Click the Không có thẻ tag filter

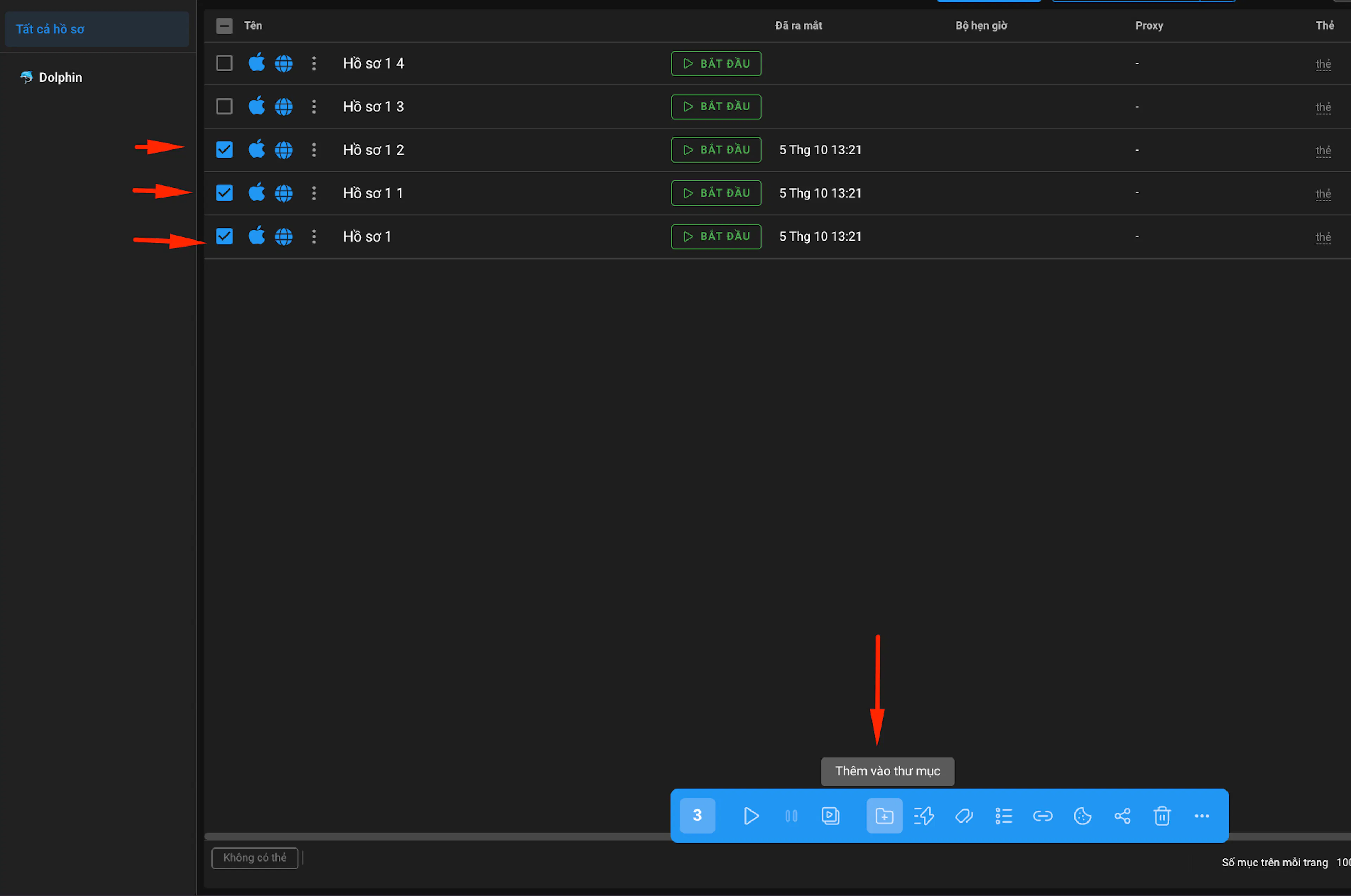point(255,858)
